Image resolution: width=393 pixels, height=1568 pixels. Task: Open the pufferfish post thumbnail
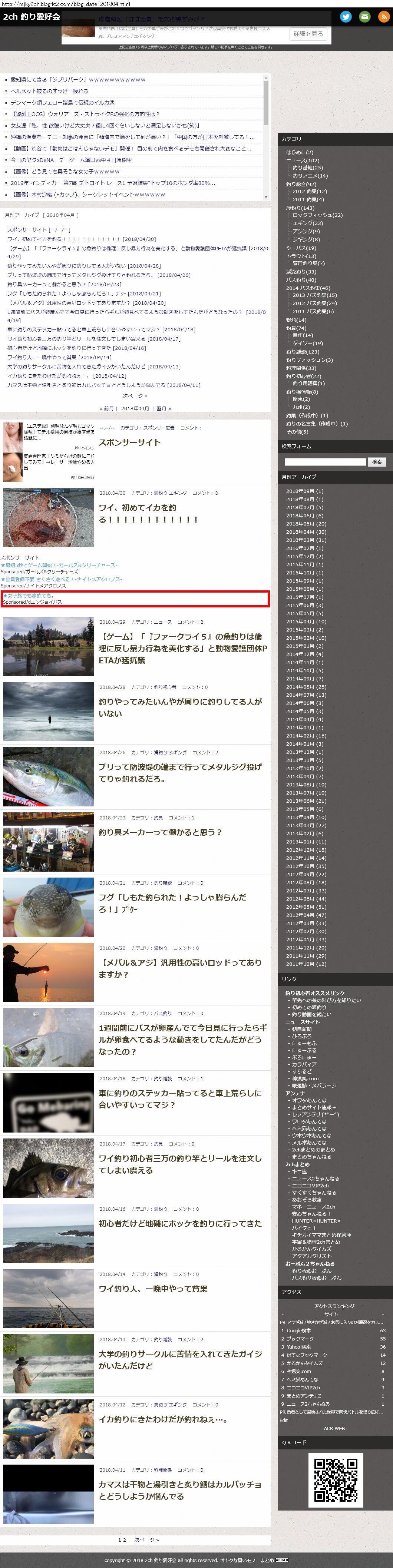point(48,907)
